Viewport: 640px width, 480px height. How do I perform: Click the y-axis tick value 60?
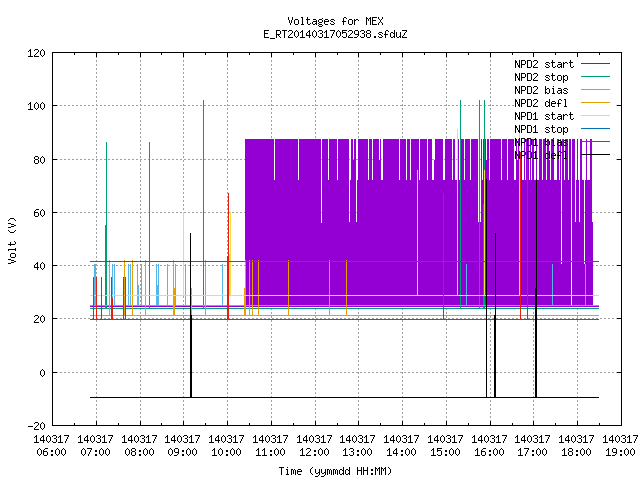[39, 213]
